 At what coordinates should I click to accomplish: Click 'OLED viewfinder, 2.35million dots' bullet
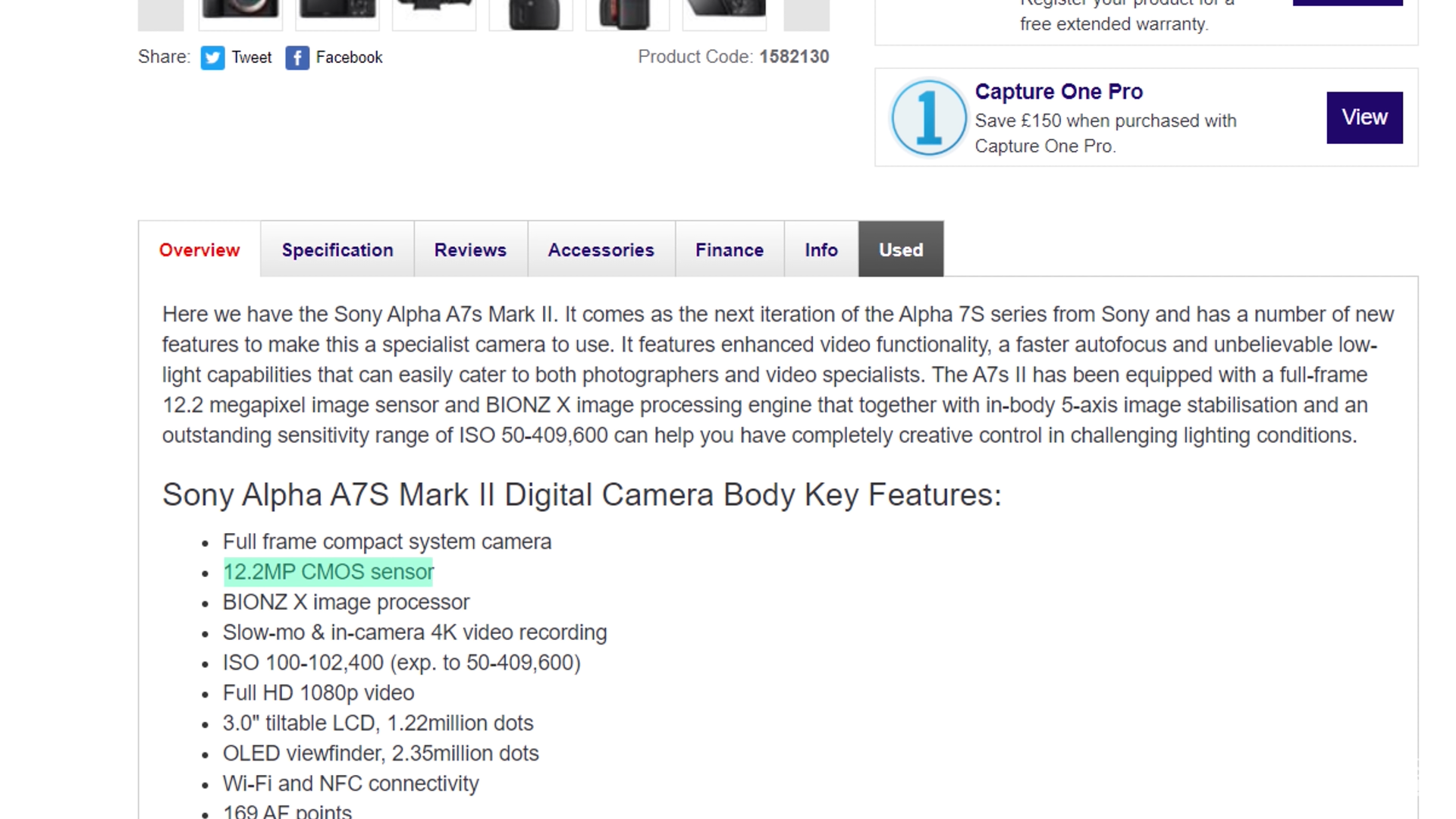(x=381, y=754)
